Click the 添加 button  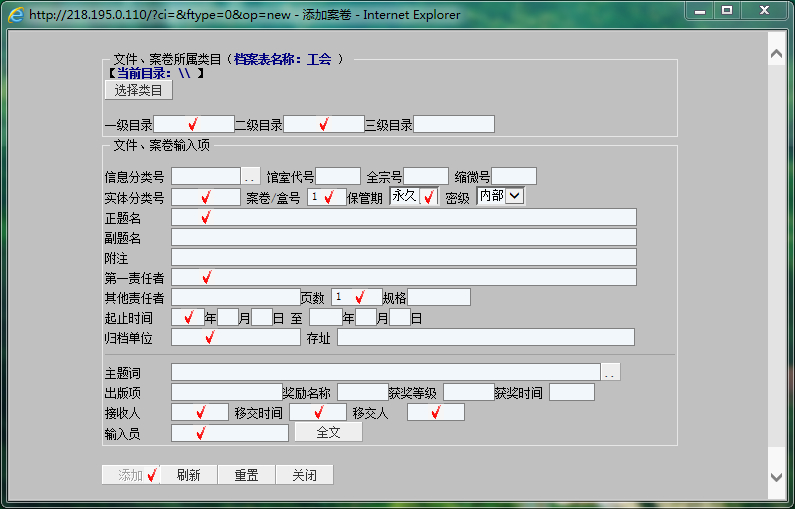130,475
